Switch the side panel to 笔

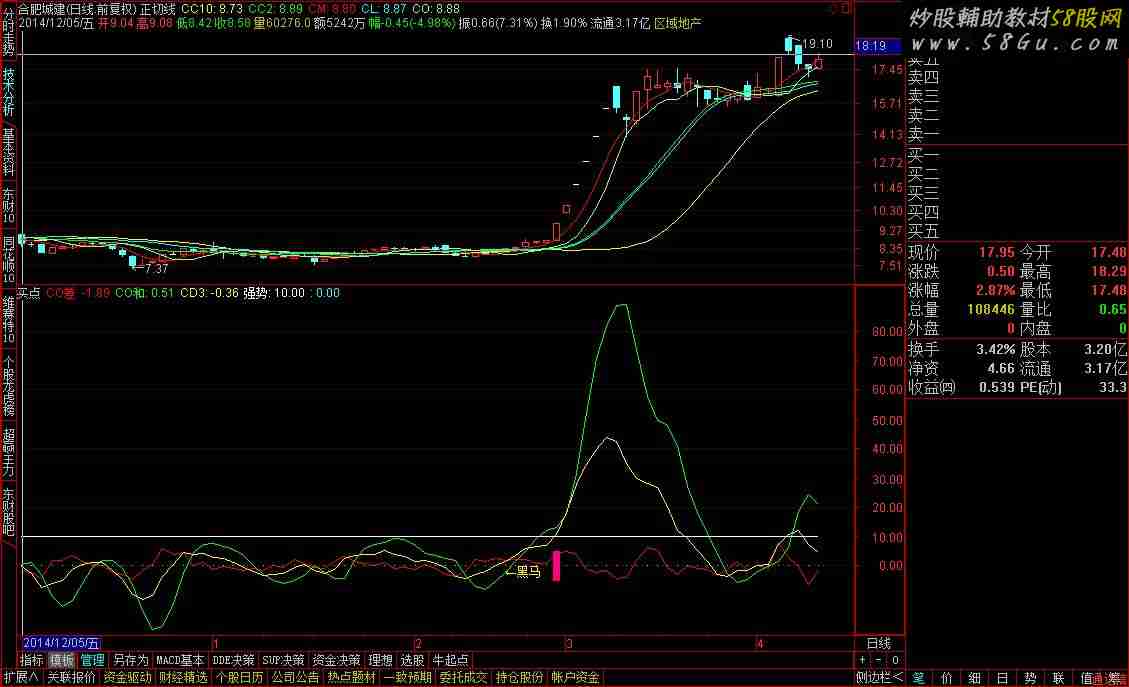tap(919, 678)
